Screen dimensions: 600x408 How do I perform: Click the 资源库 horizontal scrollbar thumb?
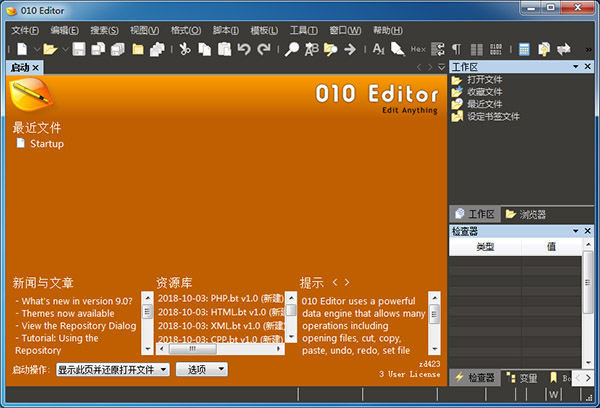(x=193, y=349)
